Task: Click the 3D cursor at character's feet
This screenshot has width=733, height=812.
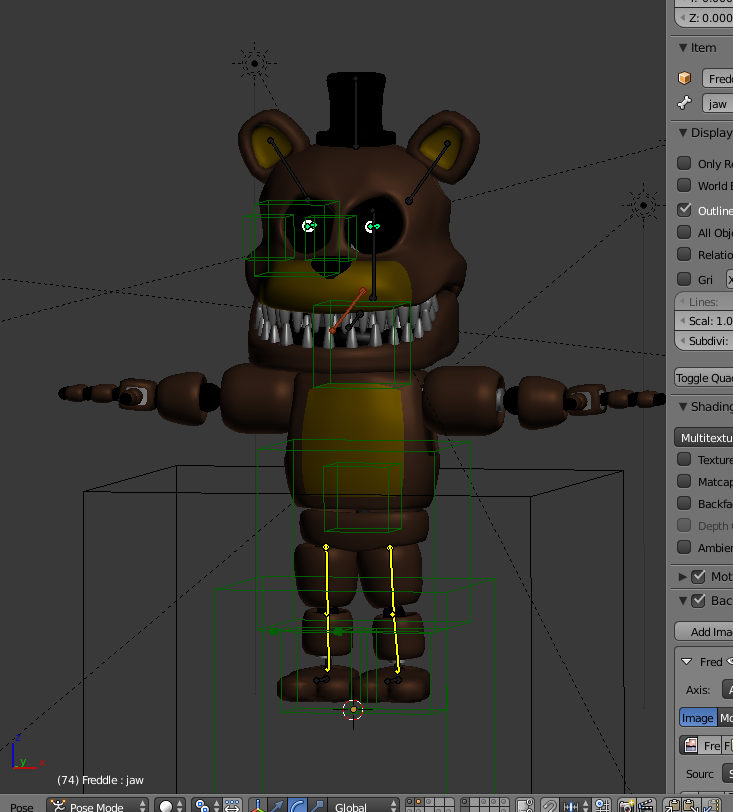Action: click(353, 709)
